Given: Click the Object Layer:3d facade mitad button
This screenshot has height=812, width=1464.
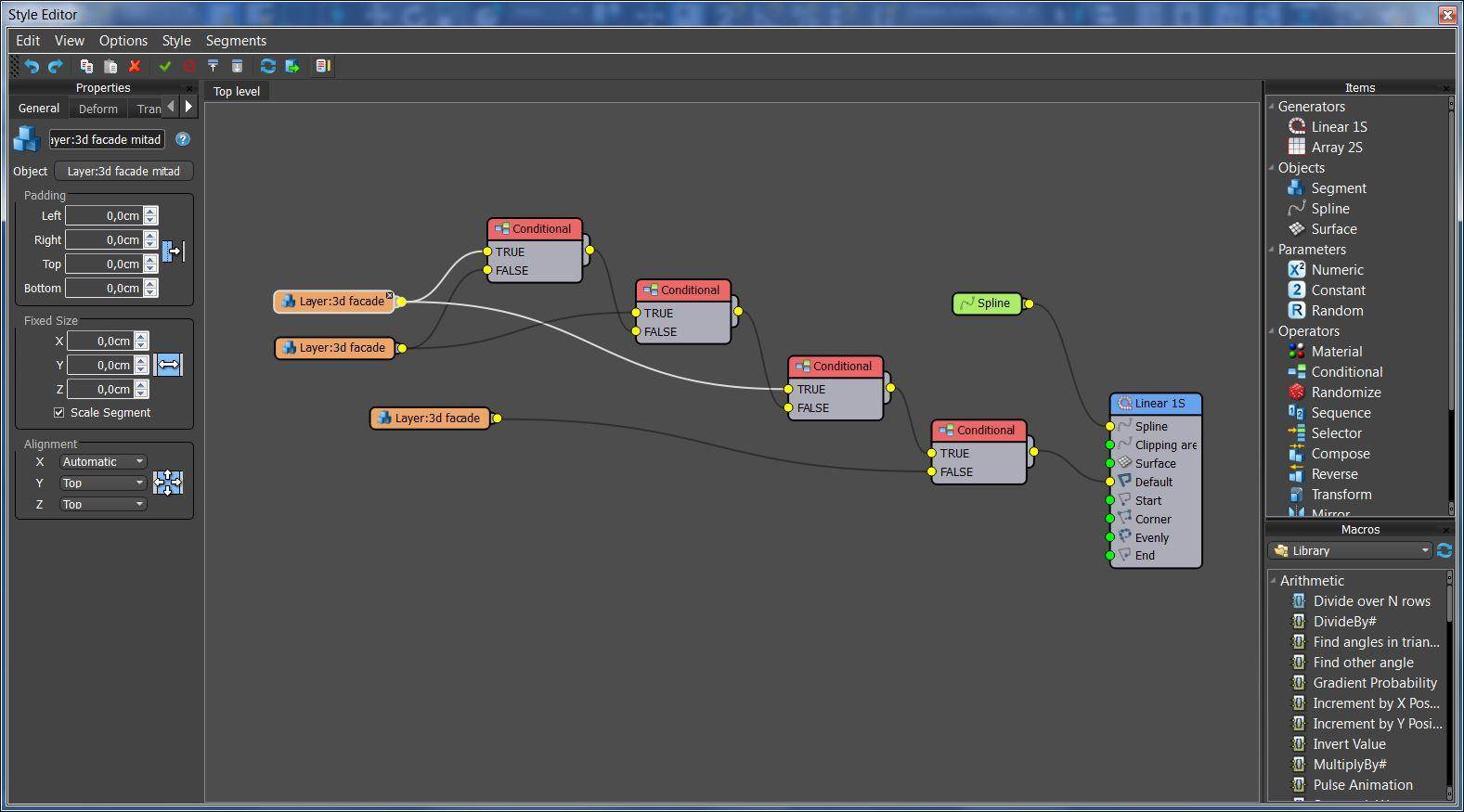Looking at the screenshot, I should pyautogui.click(x=123, y=171).
